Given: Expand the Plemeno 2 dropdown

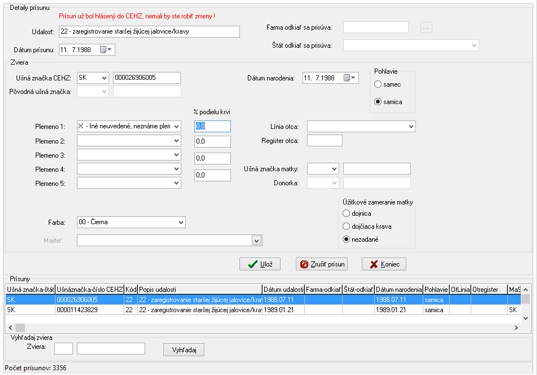Looking at the screenshot, I should (x=176, y=141).
